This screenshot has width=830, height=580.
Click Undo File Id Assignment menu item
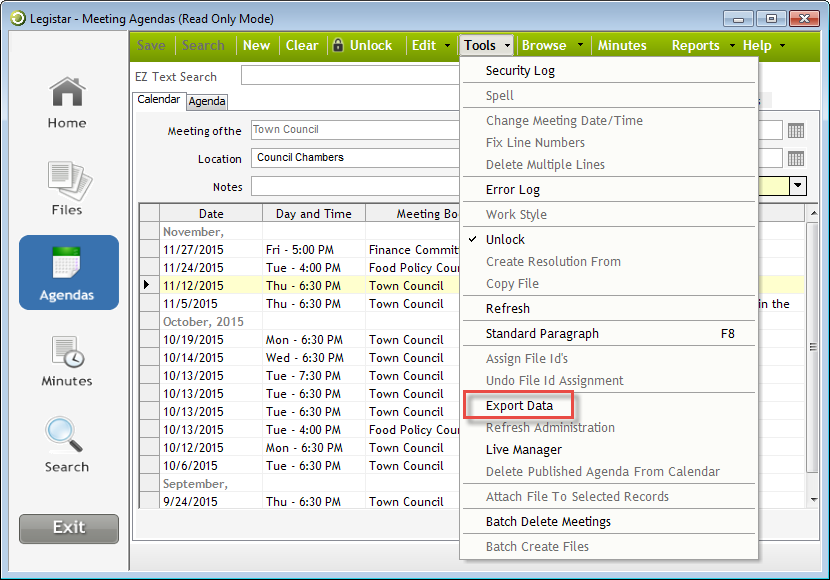(609, 381)
